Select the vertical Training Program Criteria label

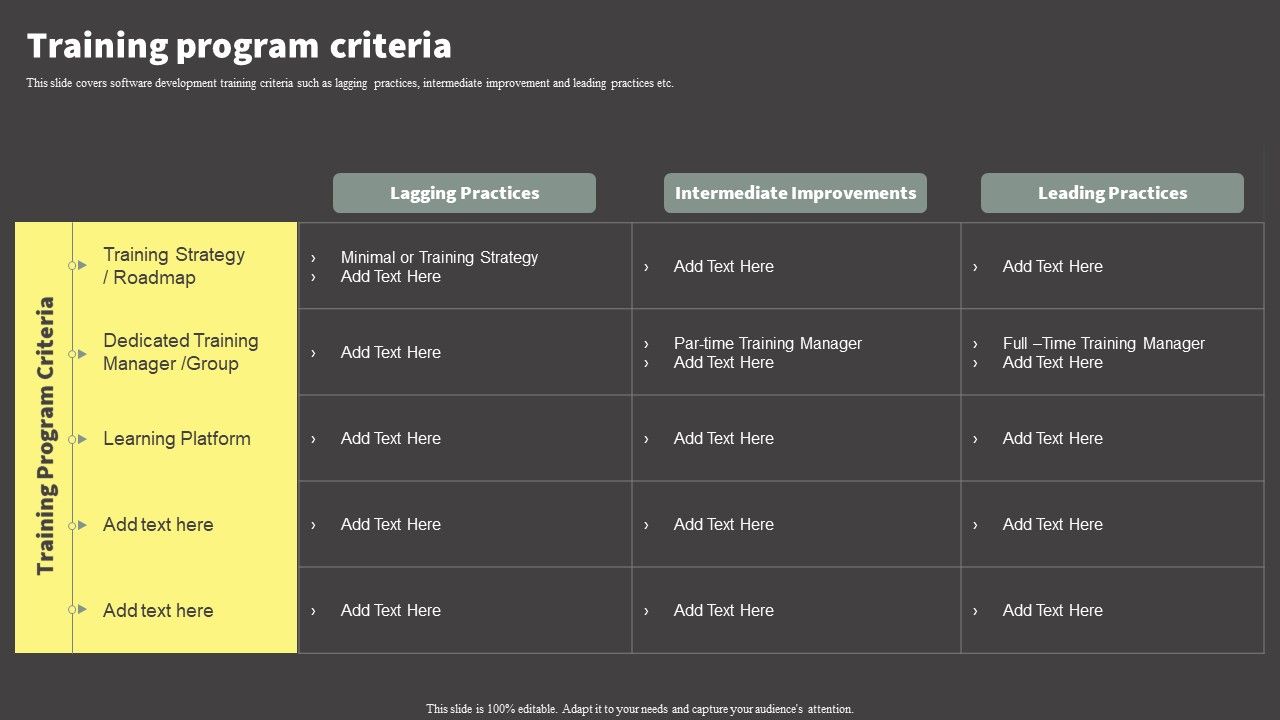click(46, 436)
